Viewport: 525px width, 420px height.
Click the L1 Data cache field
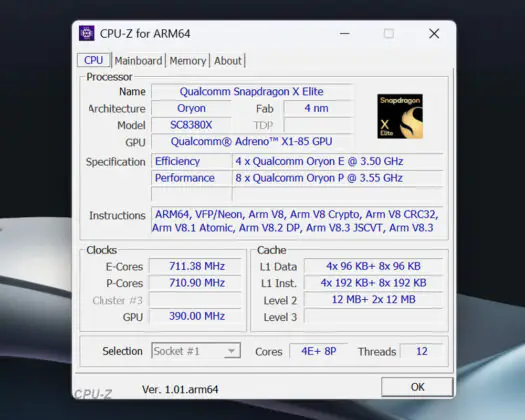373,266
